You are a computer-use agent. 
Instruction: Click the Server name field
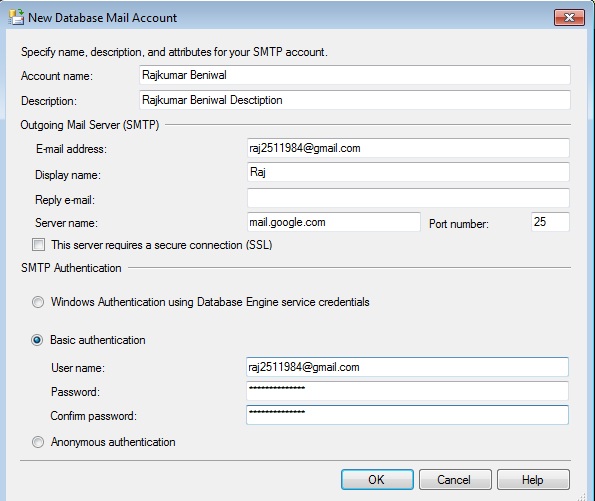coord(334,222)
